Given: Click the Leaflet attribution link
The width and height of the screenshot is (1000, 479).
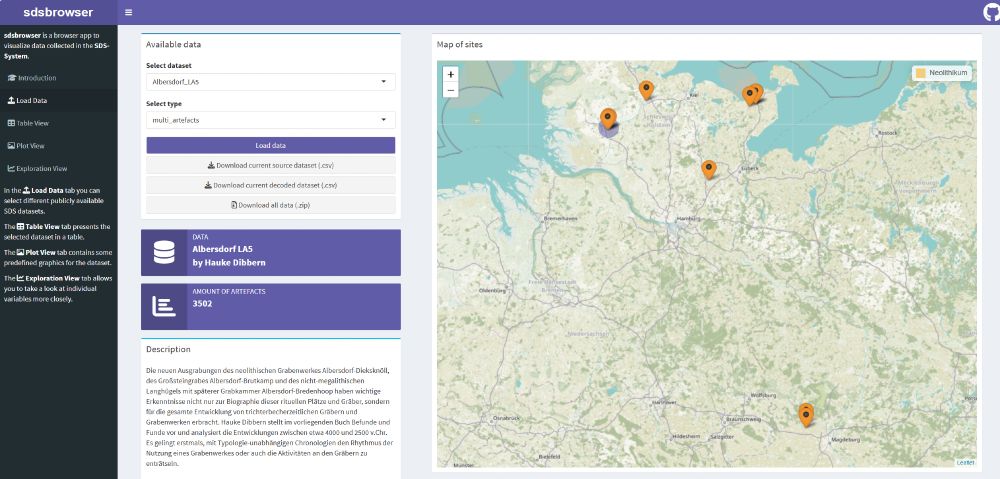Looking at the screenshot, I should pos(965,462).
